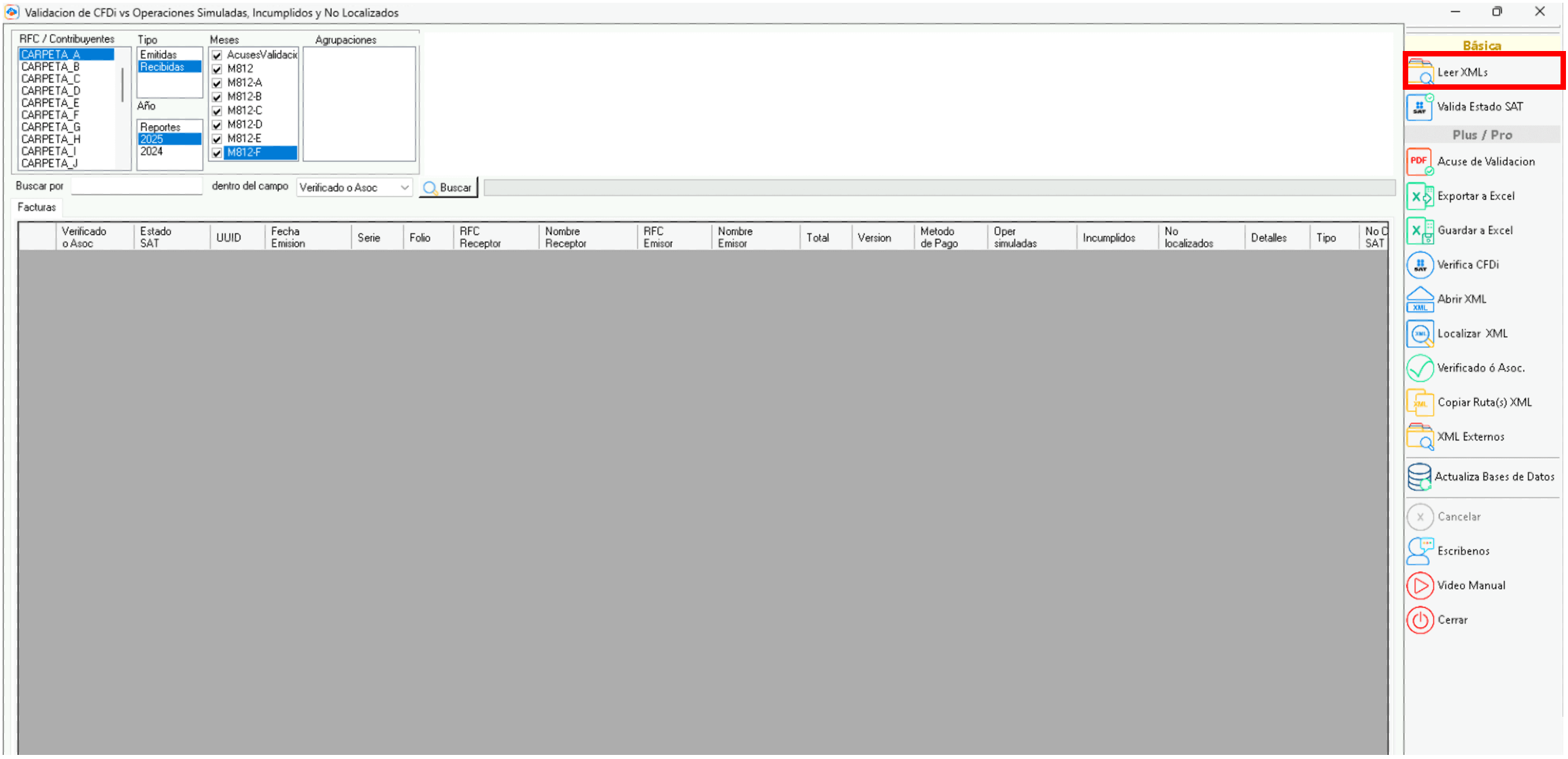The height and width of the screenshot is (759, 1568).
Task: Click the Valida Estado SAT icon
Action: pos(1420,107)
